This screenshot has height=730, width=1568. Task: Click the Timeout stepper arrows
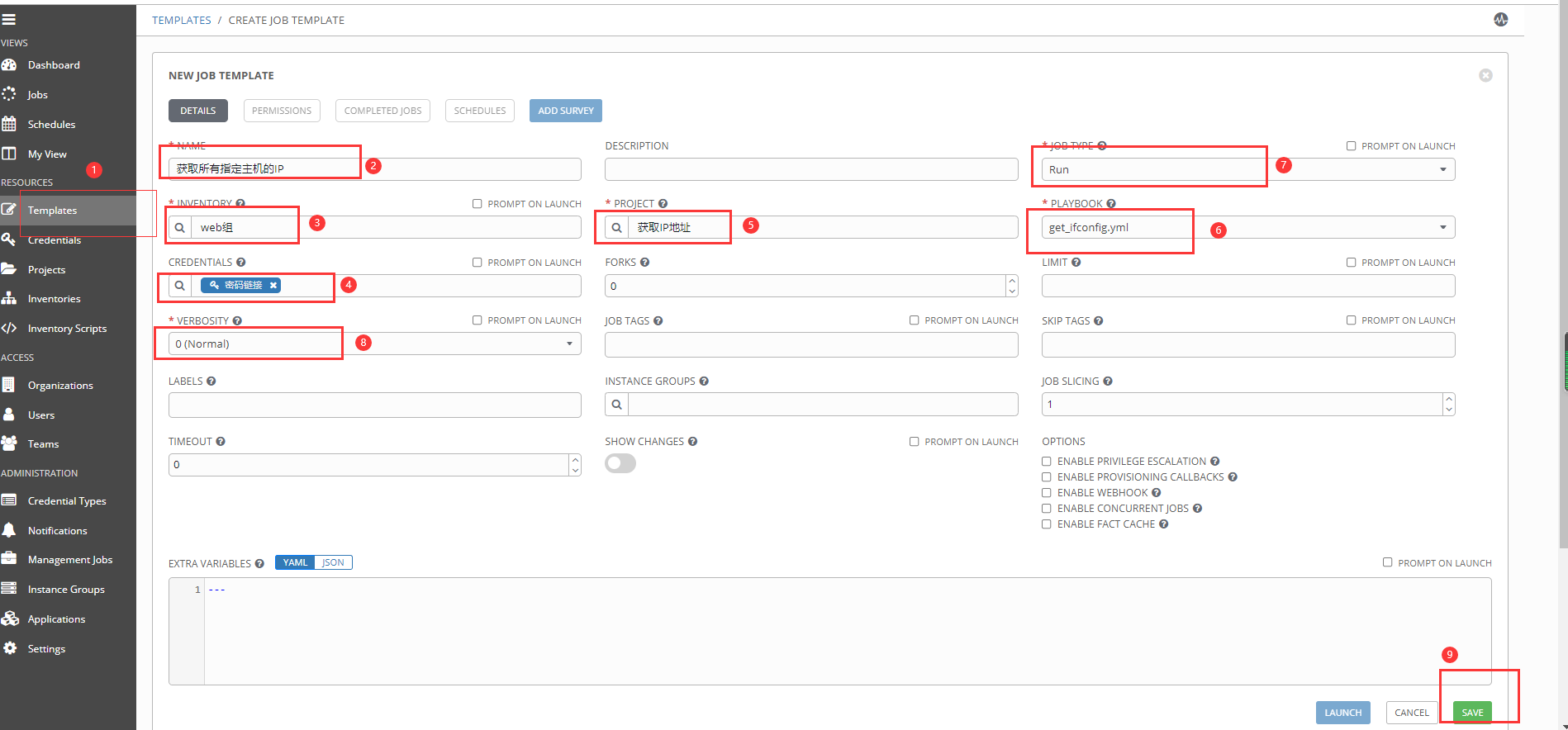575,465
